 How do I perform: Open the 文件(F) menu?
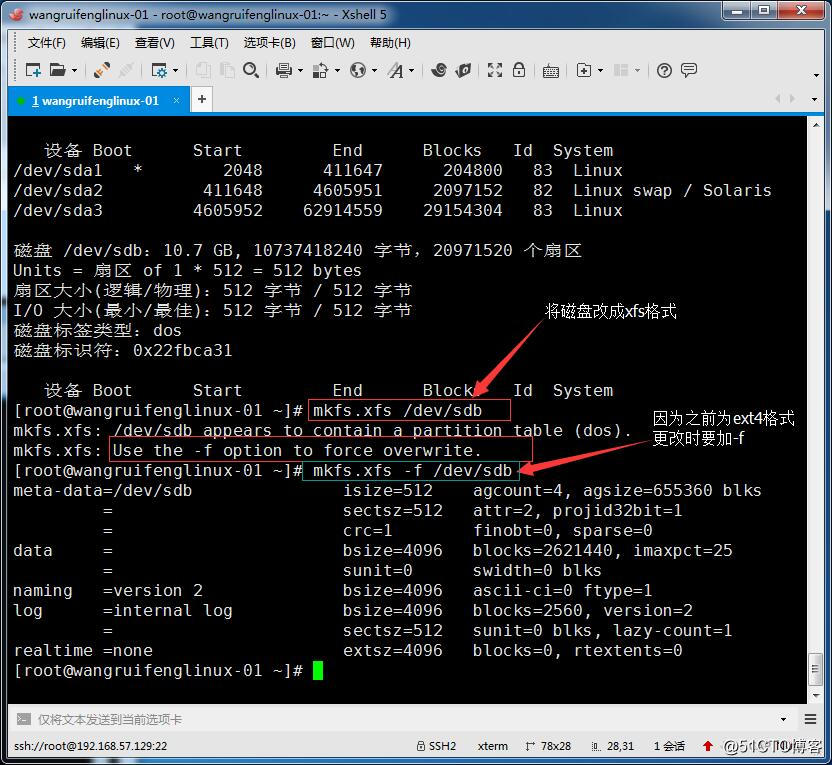[x=47, y=42]
